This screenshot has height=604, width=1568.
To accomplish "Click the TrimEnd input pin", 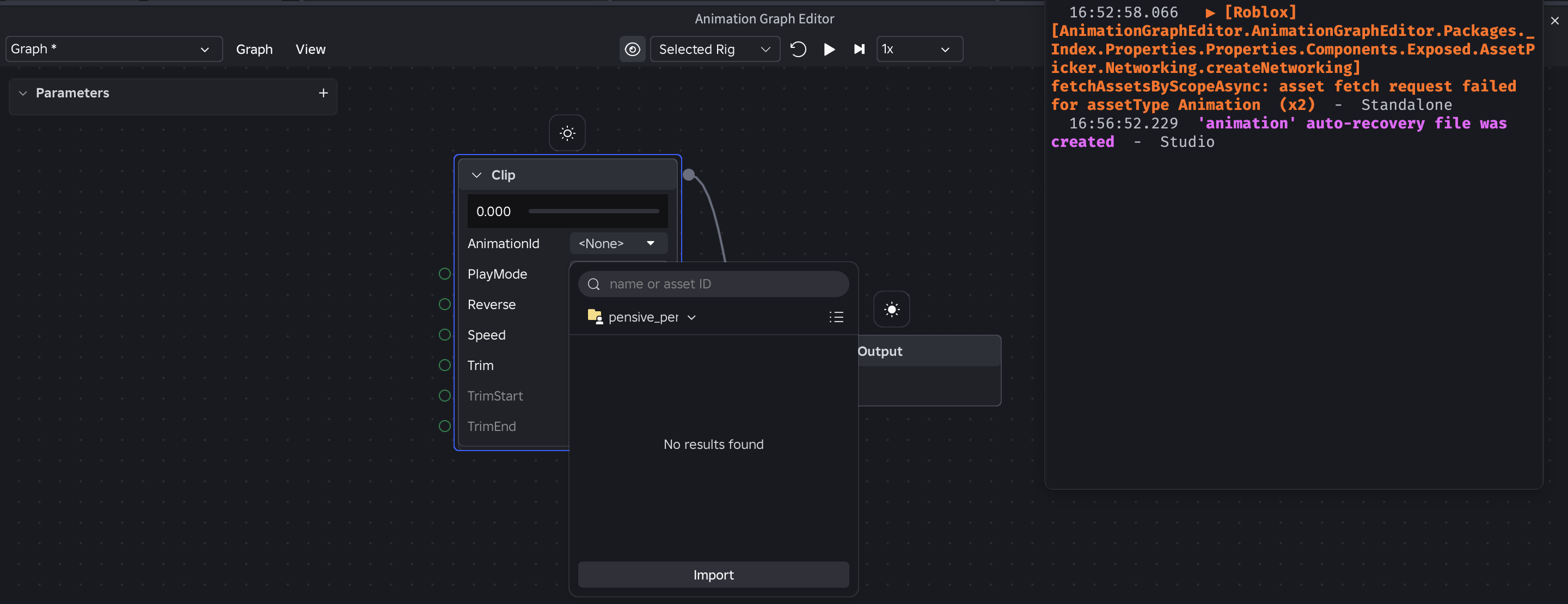I will 445,427.
